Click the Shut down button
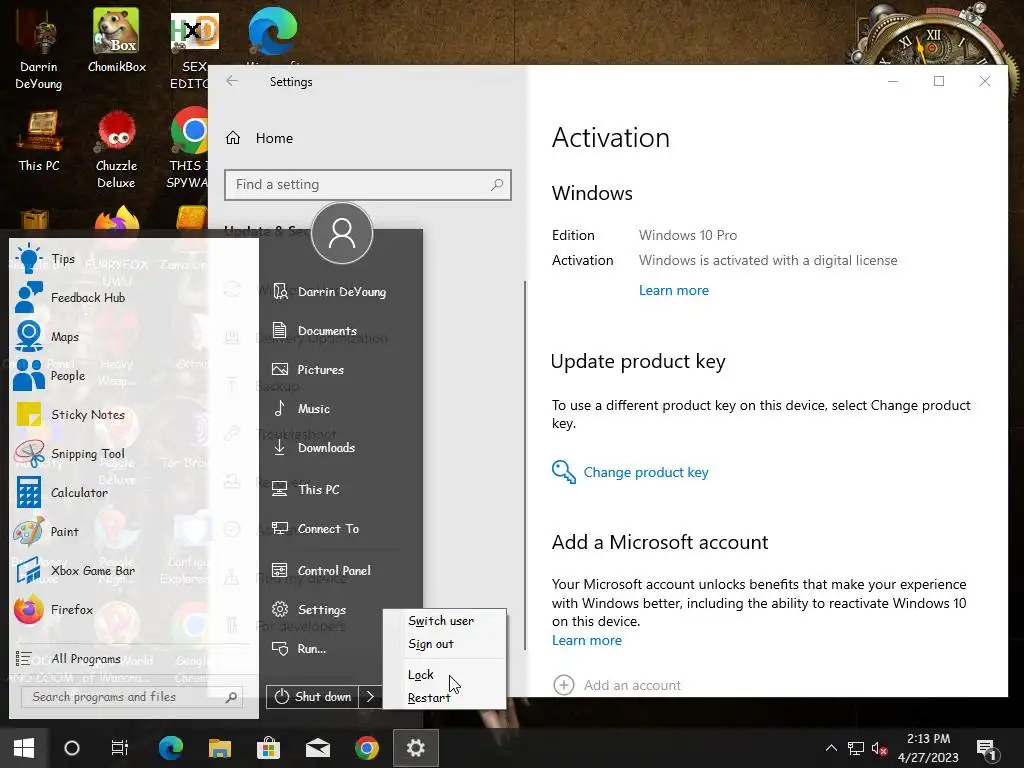 (x=312, y=697)
